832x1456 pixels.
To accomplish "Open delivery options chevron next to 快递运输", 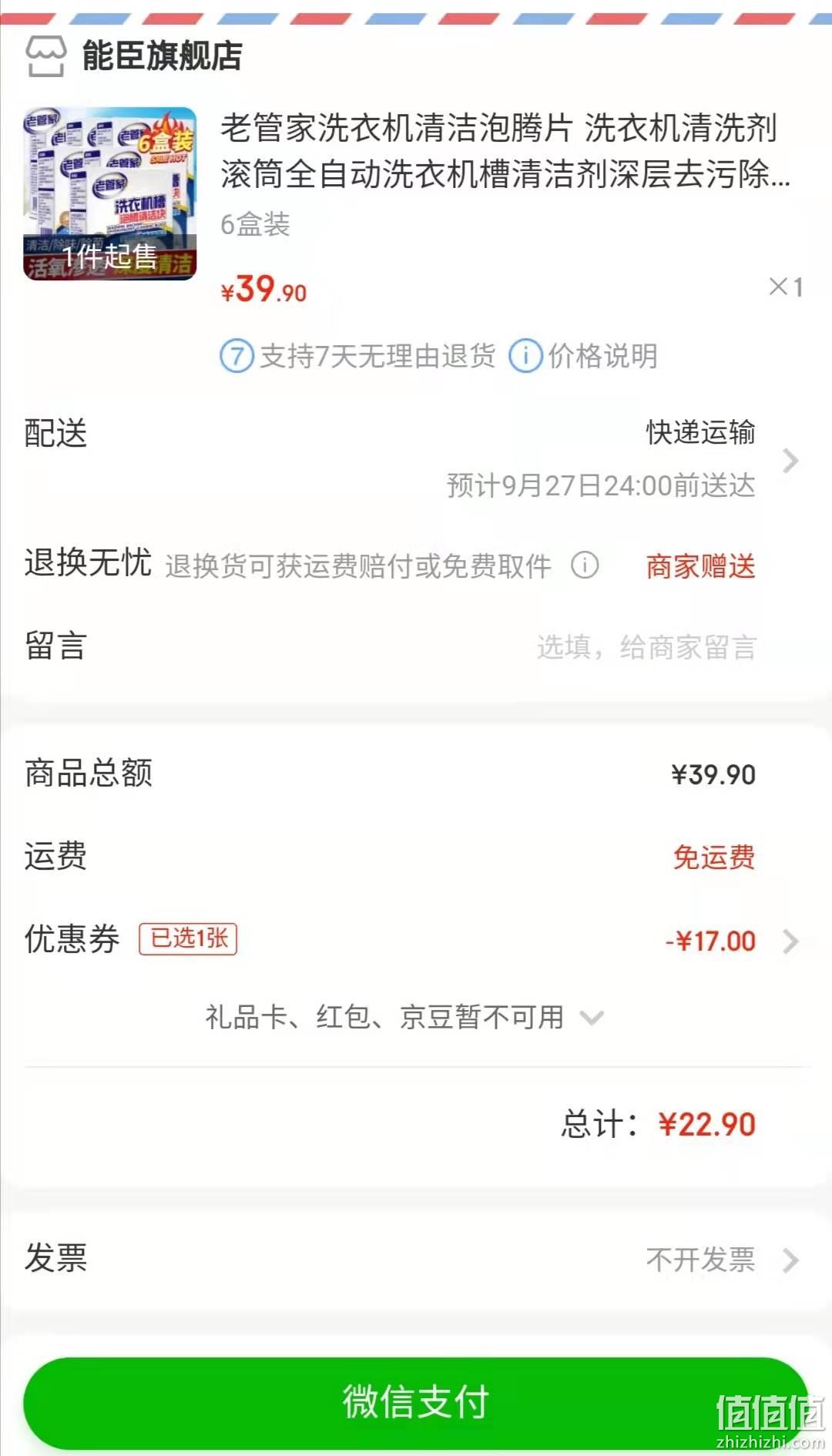I will point(790,460).
